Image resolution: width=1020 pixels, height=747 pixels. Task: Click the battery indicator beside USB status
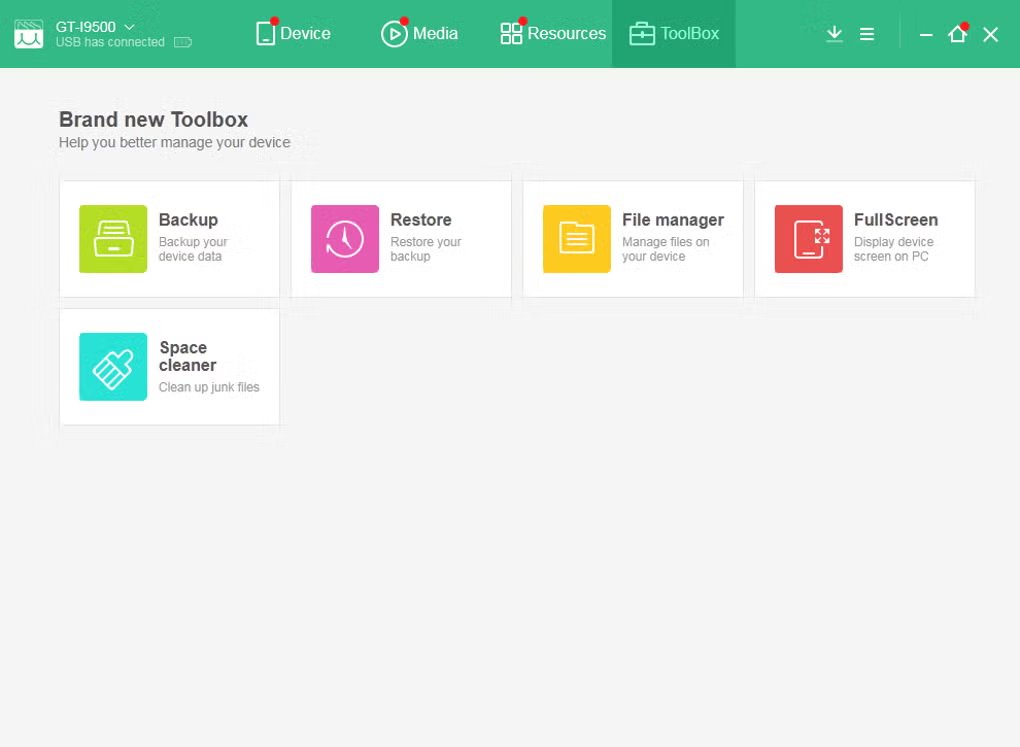tap(182, 43)
